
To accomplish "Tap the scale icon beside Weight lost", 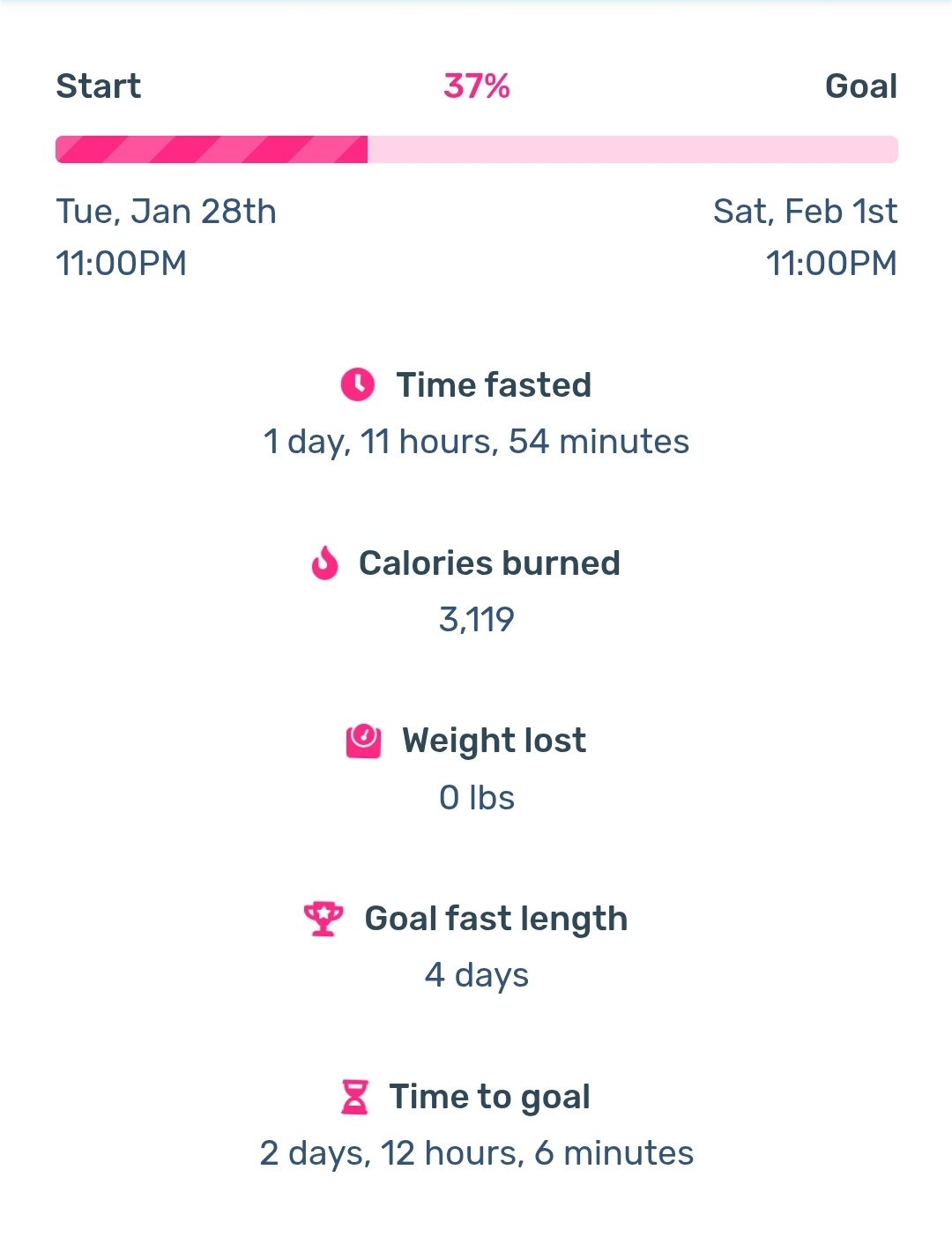I will [363, 741].
